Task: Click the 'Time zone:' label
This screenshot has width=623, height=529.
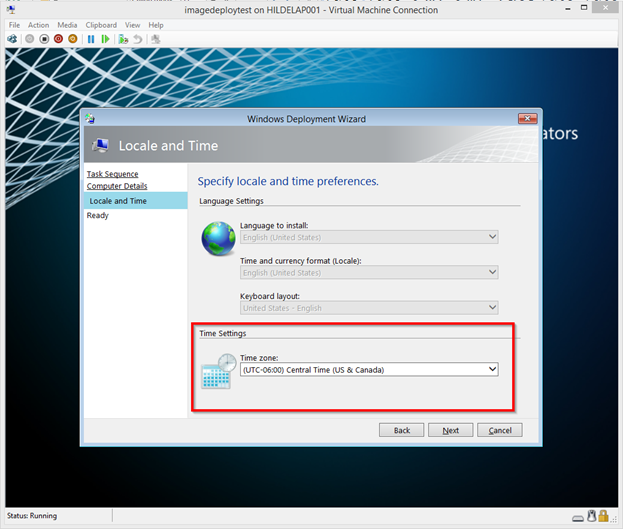Action: [x=259, y=358]
